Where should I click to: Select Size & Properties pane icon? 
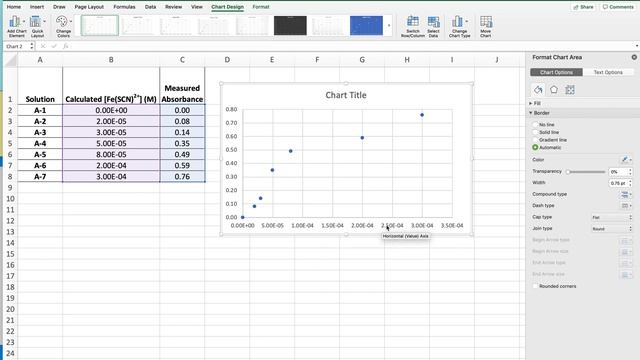[x=570, y=90]
